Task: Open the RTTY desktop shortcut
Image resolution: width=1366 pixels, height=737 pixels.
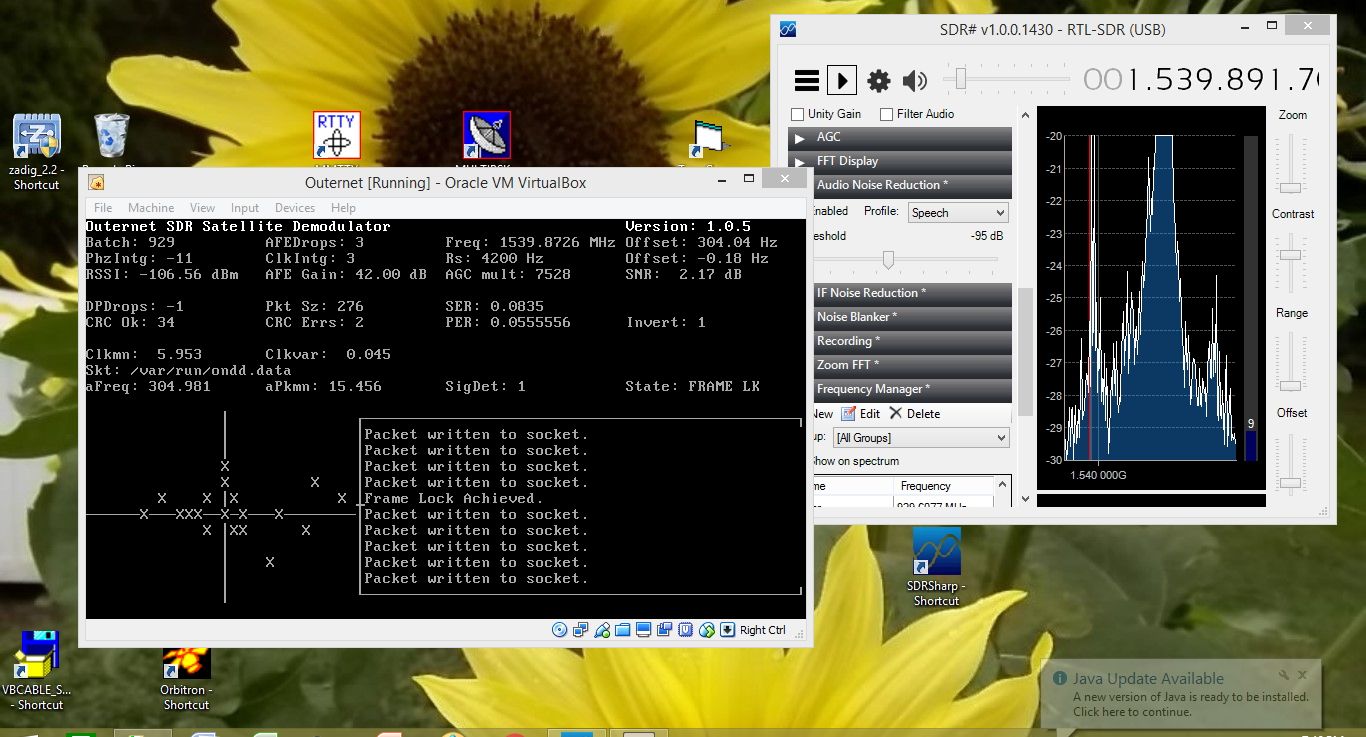Action: (x=336, y=137)
